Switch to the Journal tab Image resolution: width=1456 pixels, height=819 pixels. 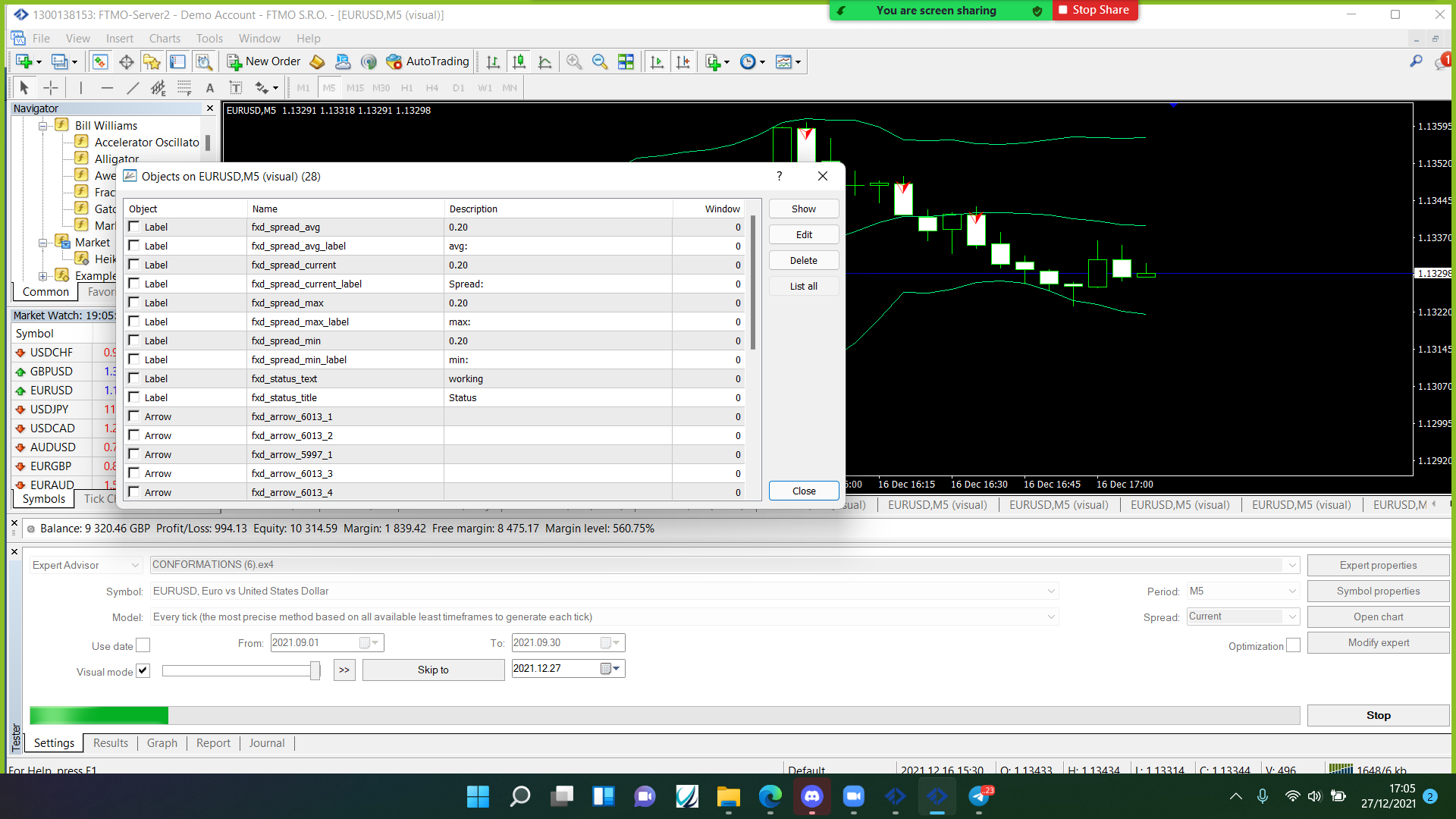pos(267,743)
